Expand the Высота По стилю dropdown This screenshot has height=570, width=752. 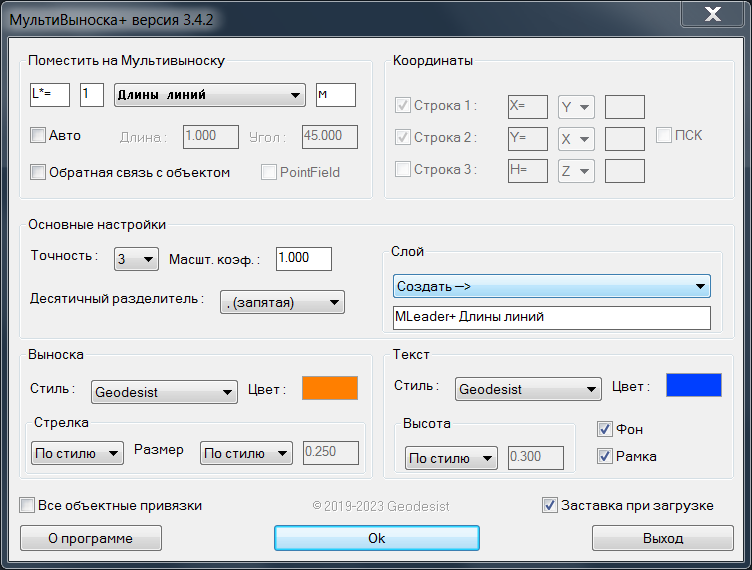coord(451,458)
